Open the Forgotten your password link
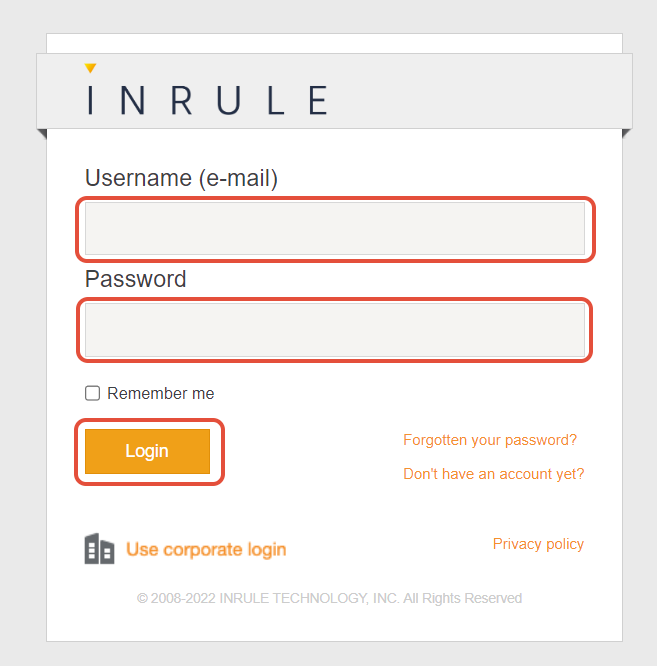657x666 pixels. tap(490, 440)
